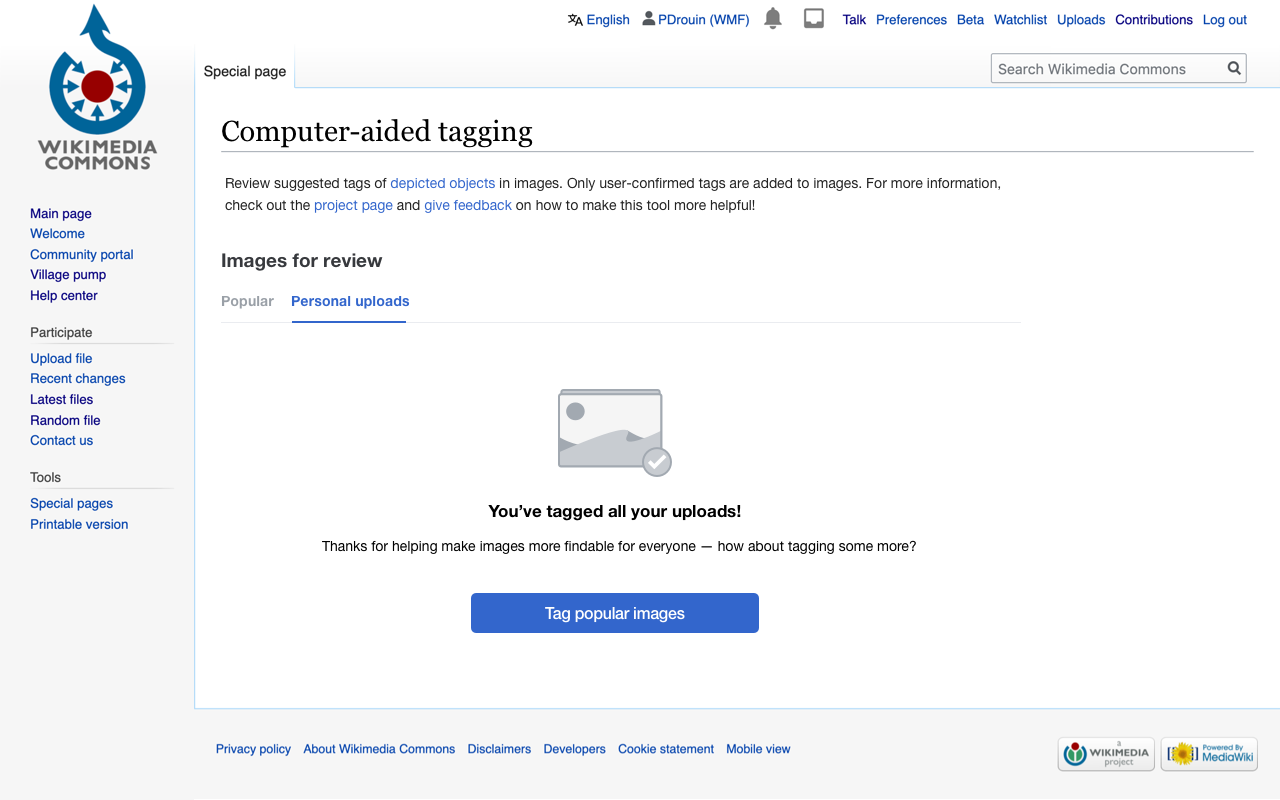Open the Privacy policy footer link
Image resolution: width=1280 pixels, height=800 pixels.
click(253, 749)
